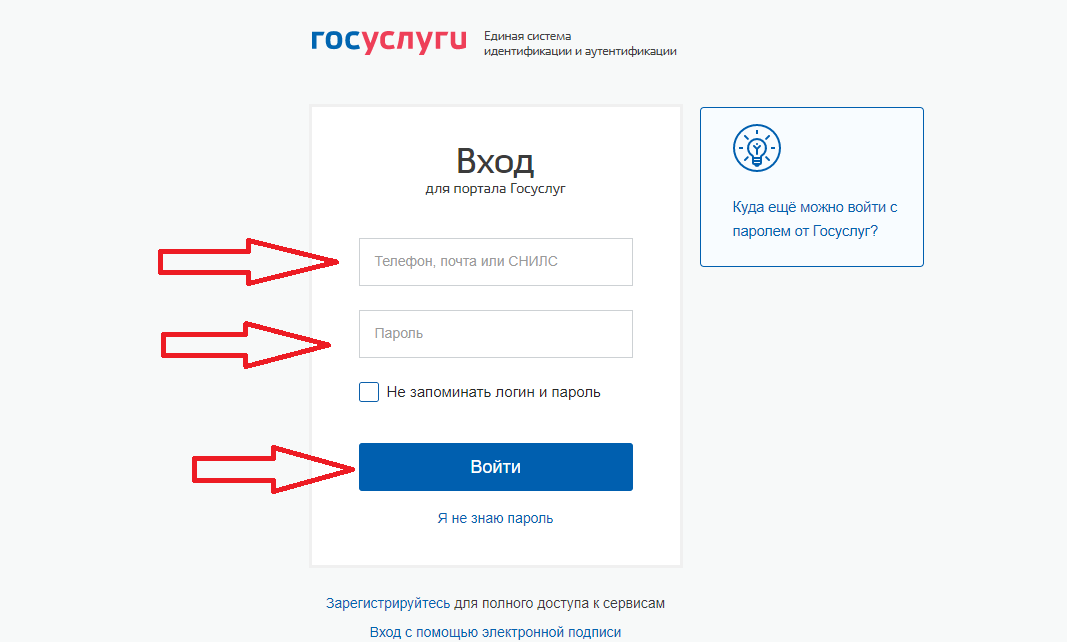
Task: Focus the Телефон, почта или СНИЛС field
Action: pyautogui.click(x=495, y=261)
